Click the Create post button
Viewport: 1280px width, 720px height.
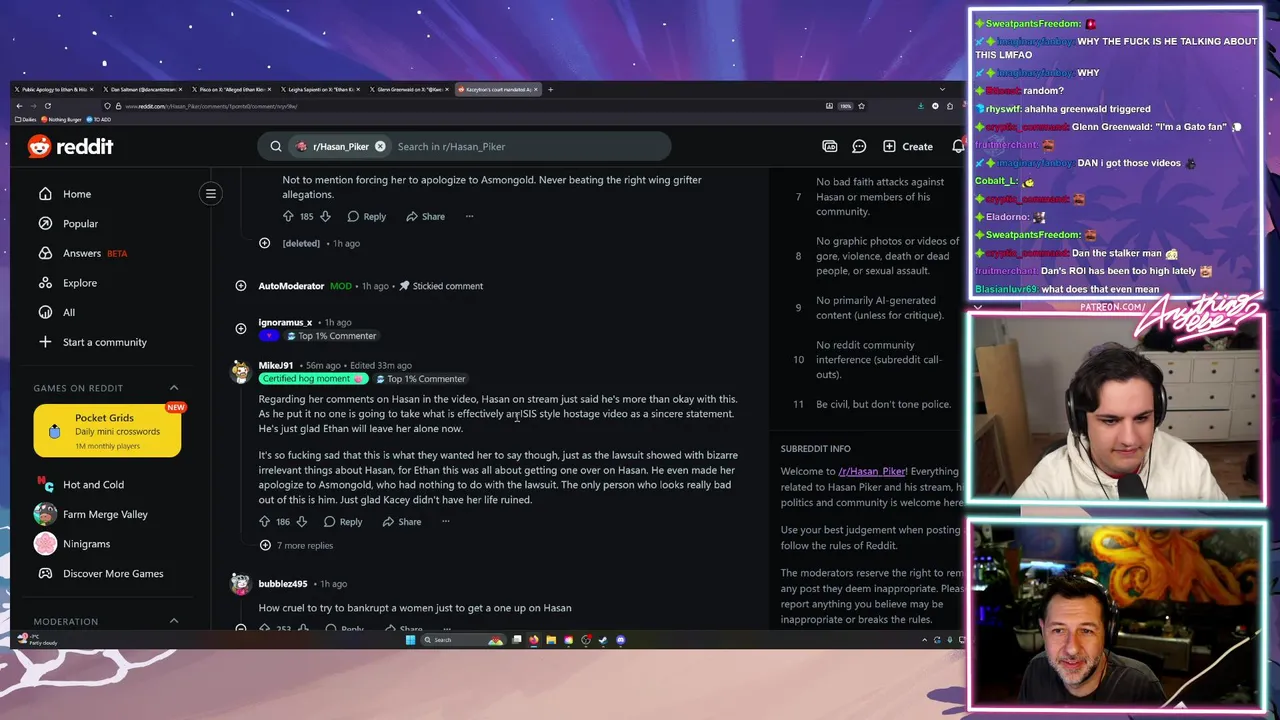908,146
